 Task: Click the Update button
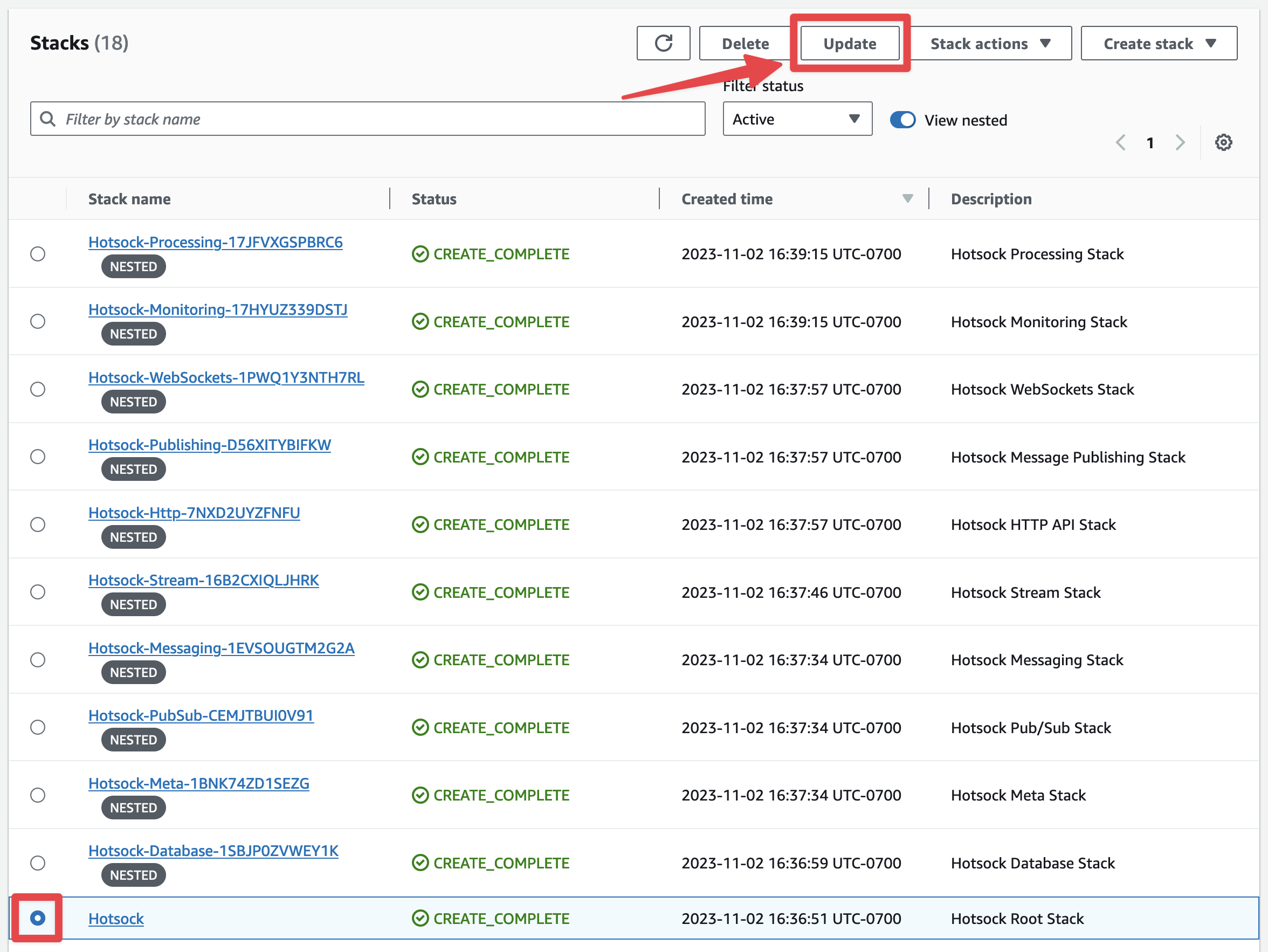(850, 43)
